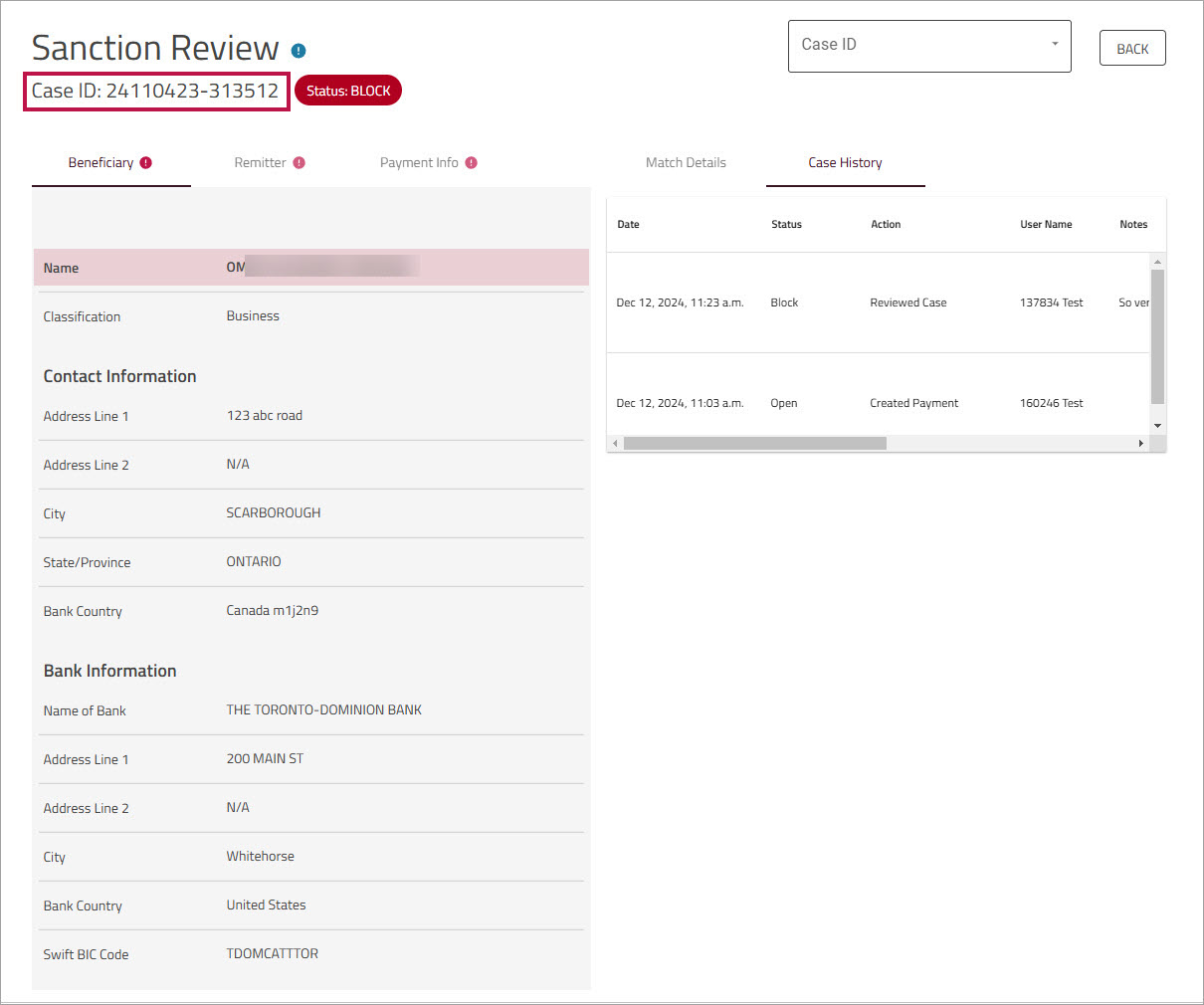Select the Case History tab
The image size is (1204, 1005).
coord(845,163)
